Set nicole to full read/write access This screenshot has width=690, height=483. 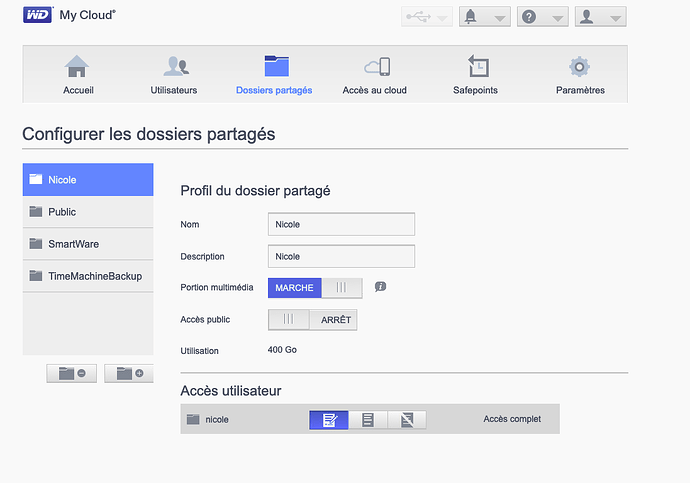pyautogui.click(x=329, y=420)
